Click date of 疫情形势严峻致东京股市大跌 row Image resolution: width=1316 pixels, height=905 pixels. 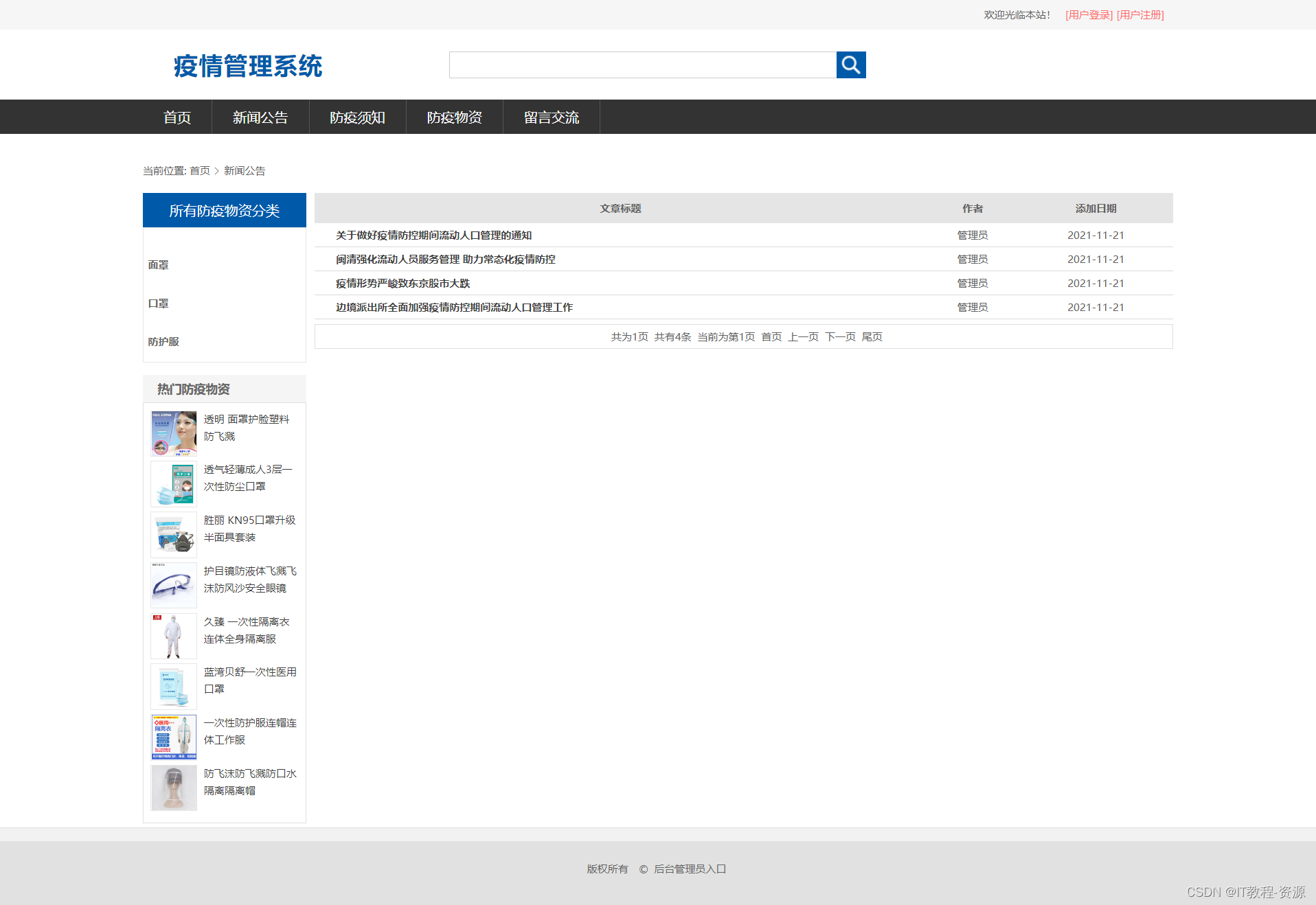[x=1096, y=284]
